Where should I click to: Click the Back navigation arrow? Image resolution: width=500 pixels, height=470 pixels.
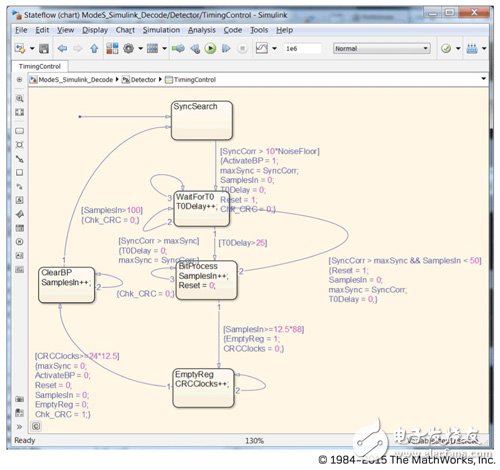(62, 49)
